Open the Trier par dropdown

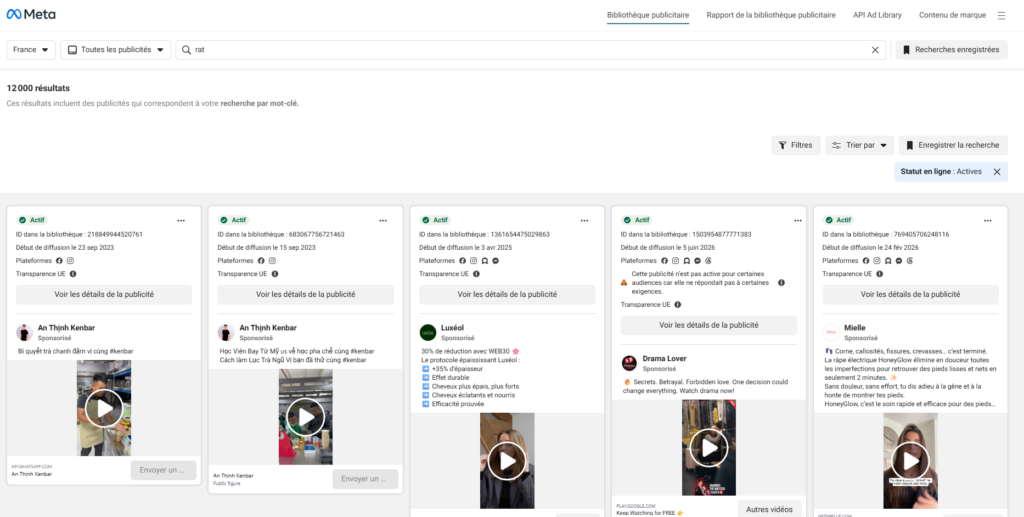pyautogui.click(x=859, y=146)
